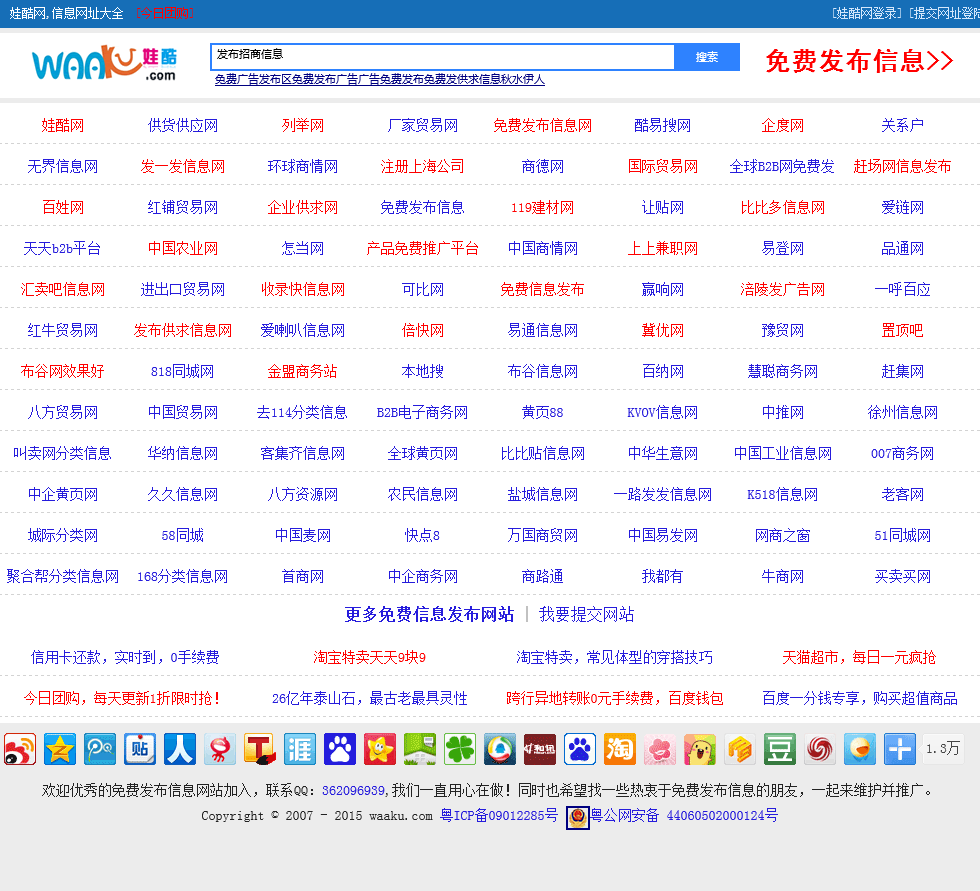Image resolution: width=980 pixels, height=891 pixels.
Task: Share to QQ Zone star icon
Action: click(x=60, y=749)
